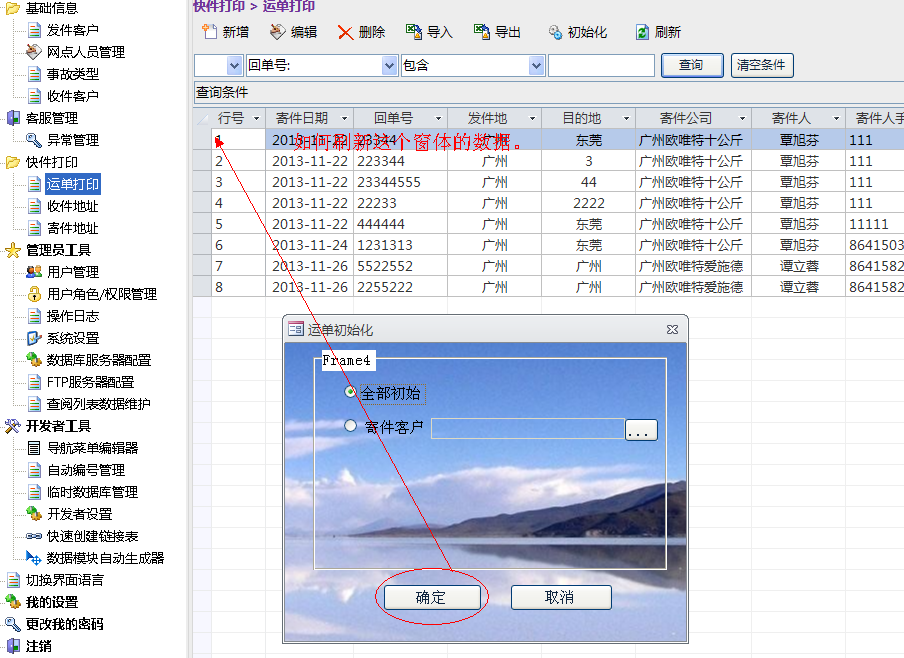This screenshot has width=904, height=658.
Task: Open 行号 column filter arrow
Action: click(257, 119)
